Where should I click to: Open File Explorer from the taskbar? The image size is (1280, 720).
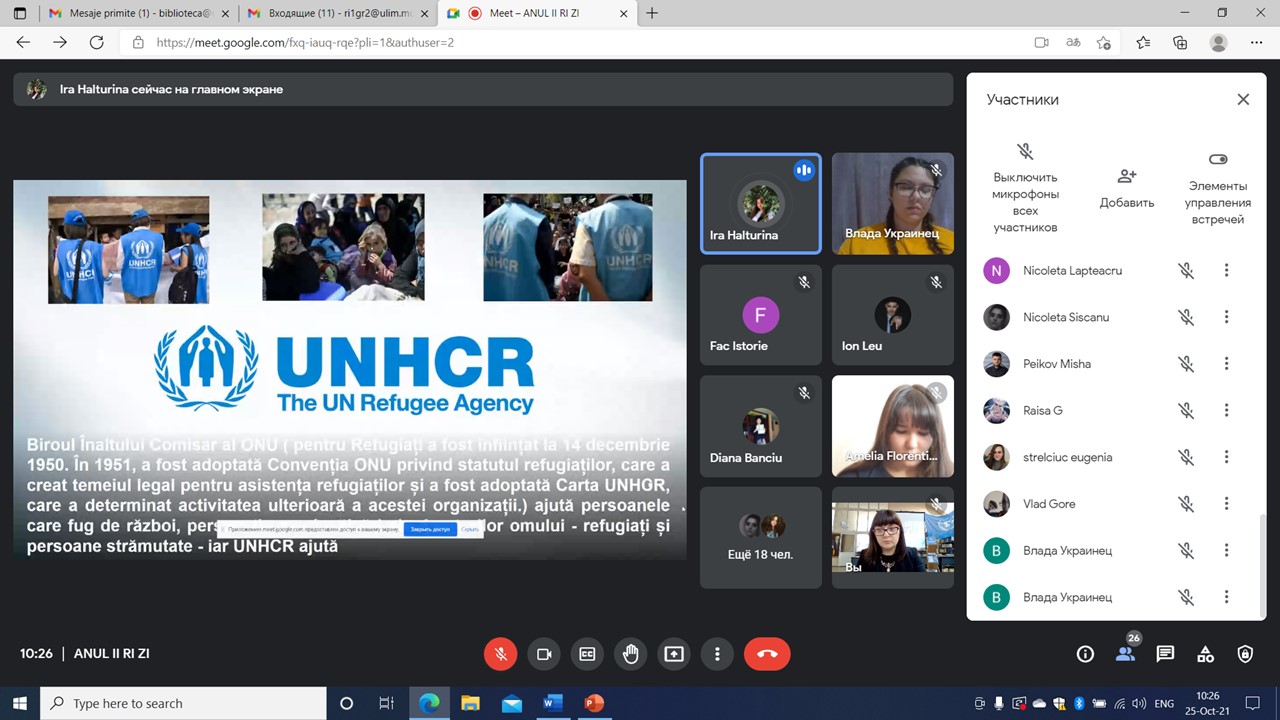pos(470,703)
